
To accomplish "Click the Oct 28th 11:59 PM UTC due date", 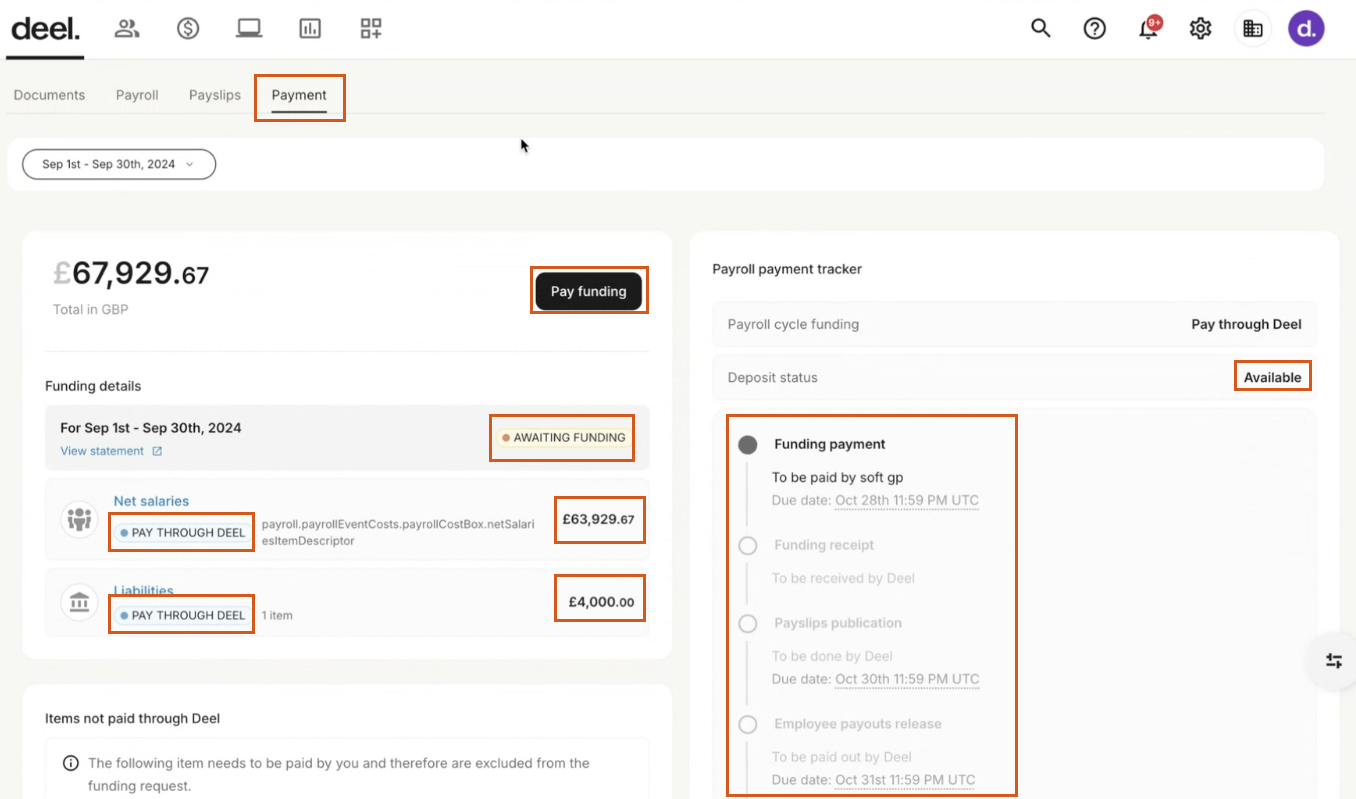I will click(907, 500).
